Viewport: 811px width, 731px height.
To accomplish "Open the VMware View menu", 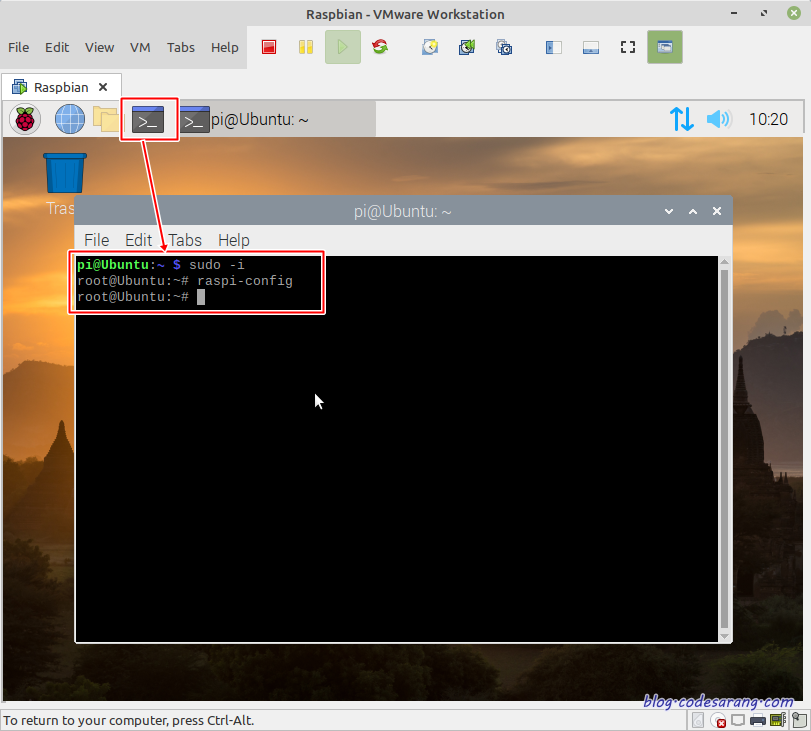I will point(99,47).
